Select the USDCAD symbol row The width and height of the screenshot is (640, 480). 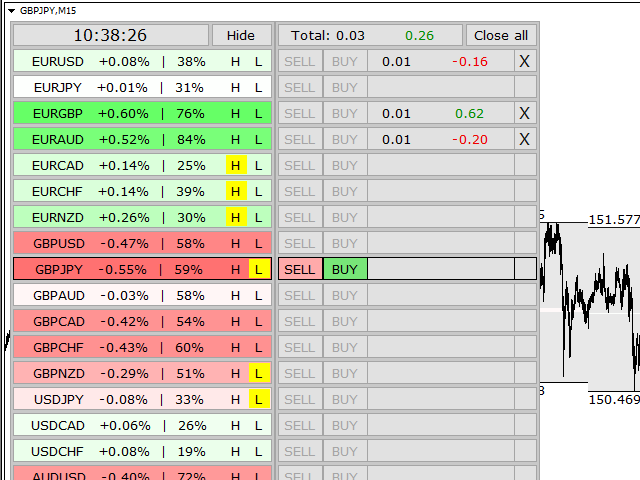[x=58, y=425]
